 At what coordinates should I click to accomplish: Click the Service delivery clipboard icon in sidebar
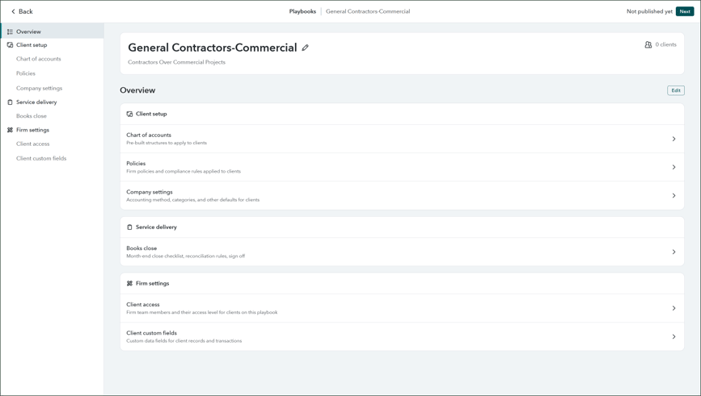(x=10, y=102)
